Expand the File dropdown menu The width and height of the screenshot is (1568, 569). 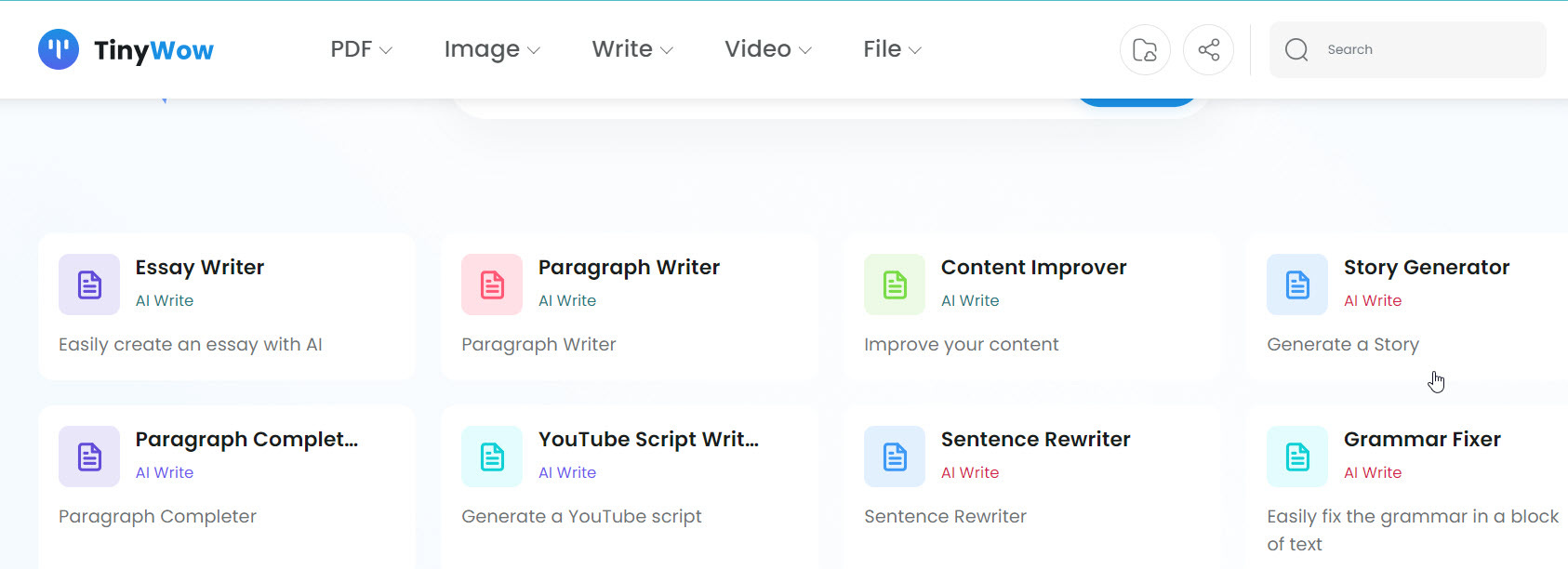pyautogui.click(x=893, y=49)
